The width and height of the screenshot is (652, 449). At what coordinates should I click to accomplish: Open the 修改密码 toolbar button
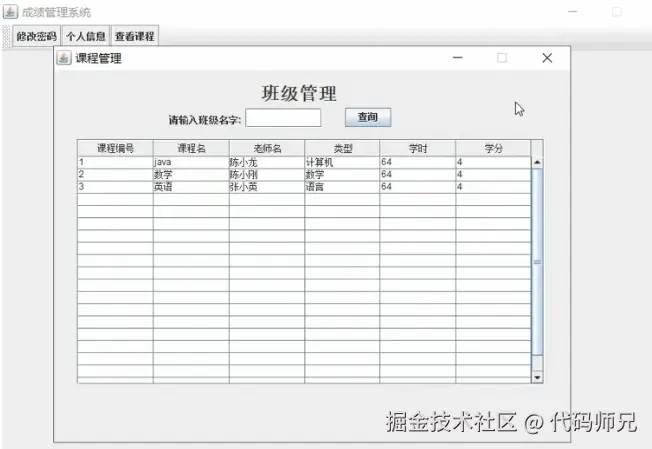coord(37,36)
